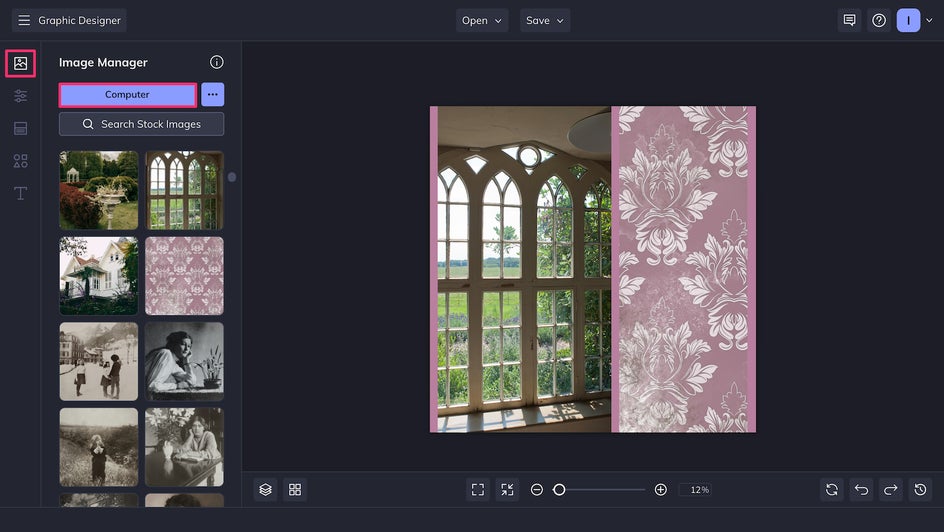The height and width of the screenshot is (532, 944).
Task: Select the pink damask pattern thumbnail
Action: [184, 276]
